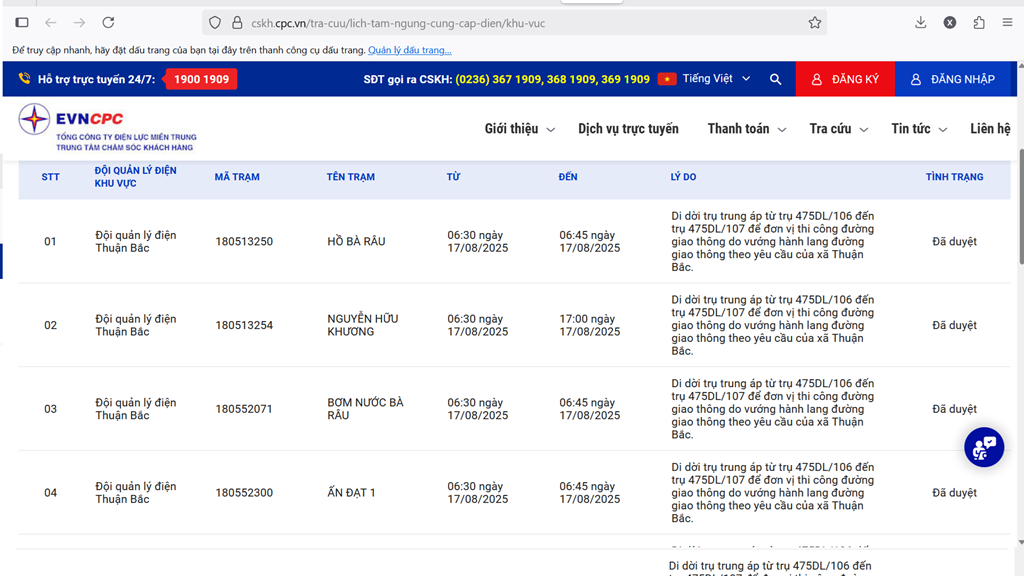Image resolution: width=1024 pixels, height=576 pixels.
Task: Go back to the previous page
Action: 50,23
